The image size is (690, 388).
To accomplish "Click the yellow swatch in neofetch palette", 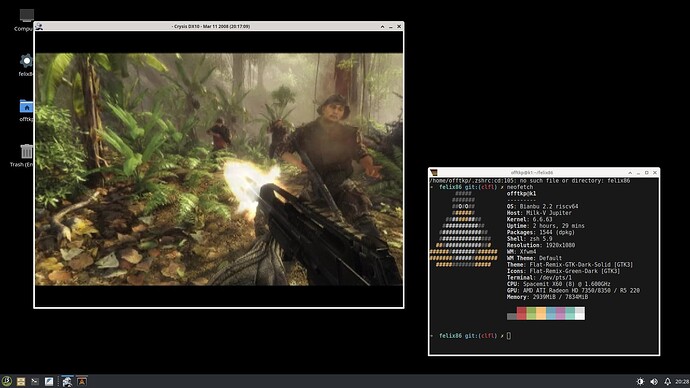I will (541, 313).
